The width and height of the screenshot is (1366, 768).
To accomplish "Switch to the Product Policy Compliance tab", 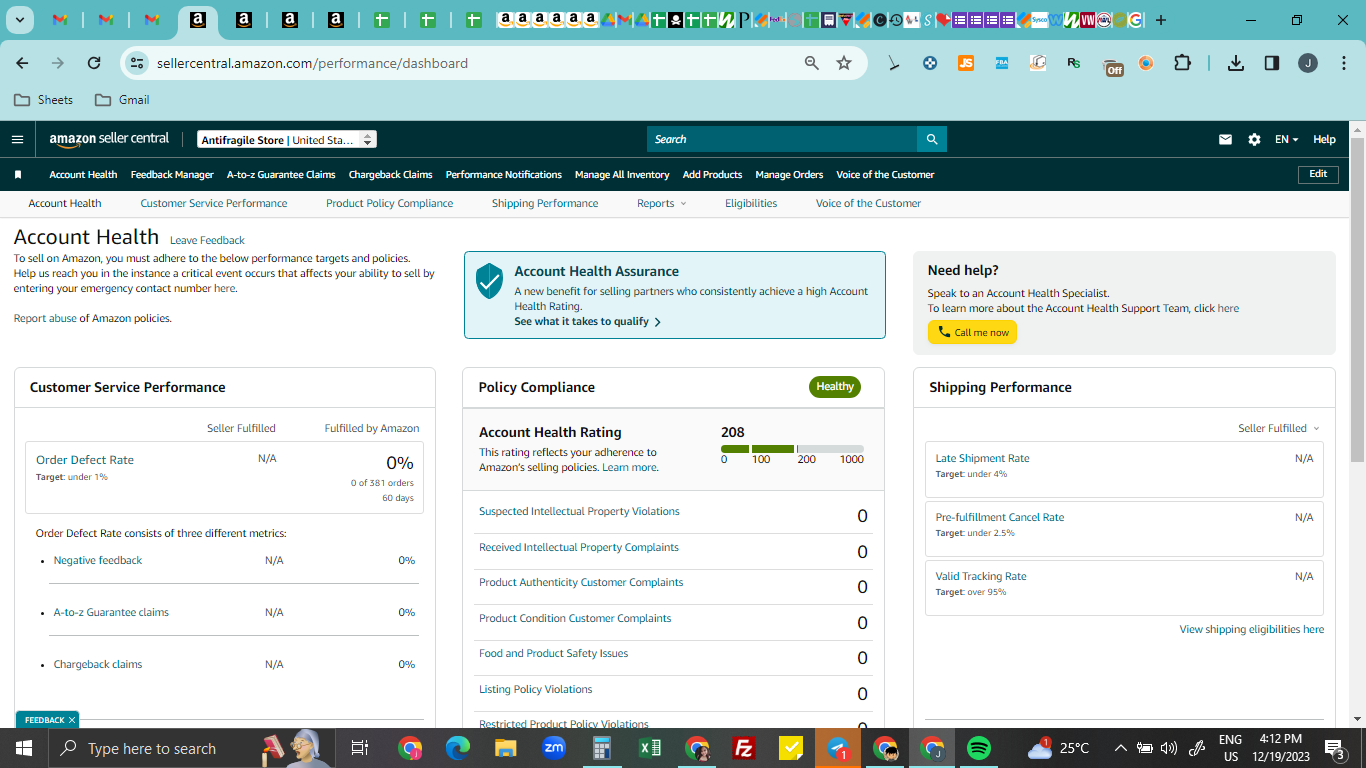I will click(x=389, y=203).
